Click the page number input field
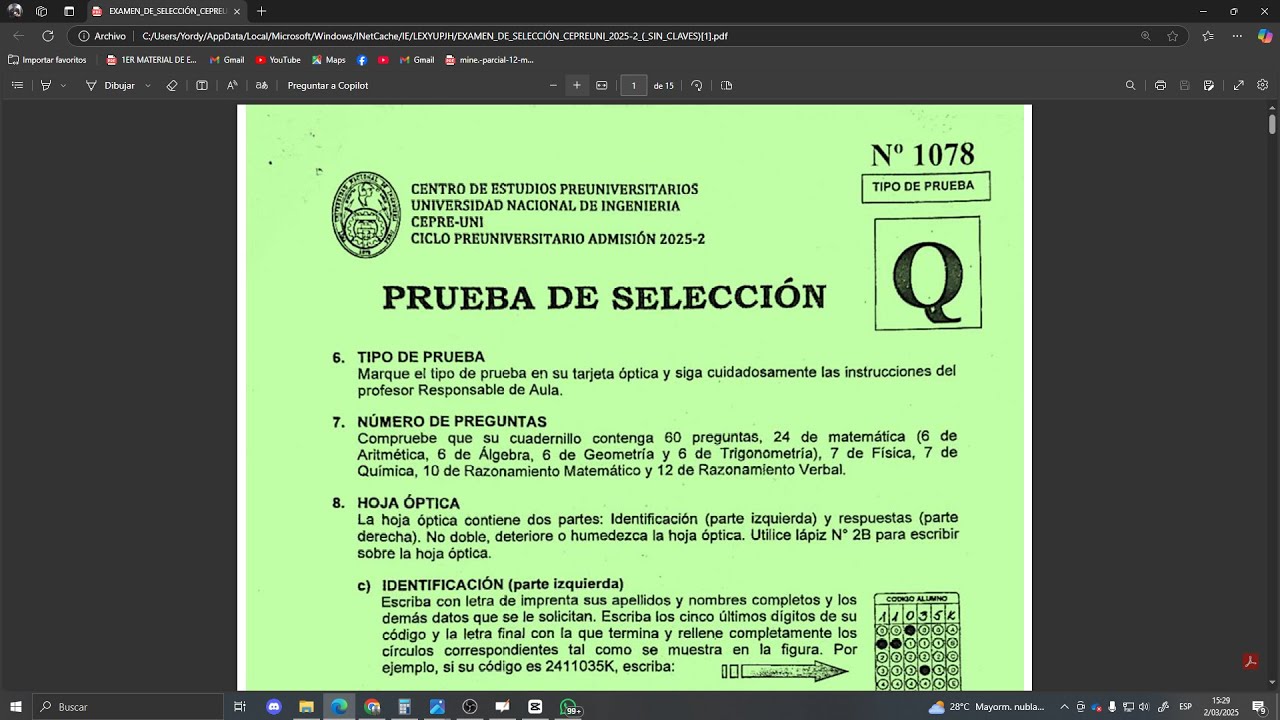 633,85
